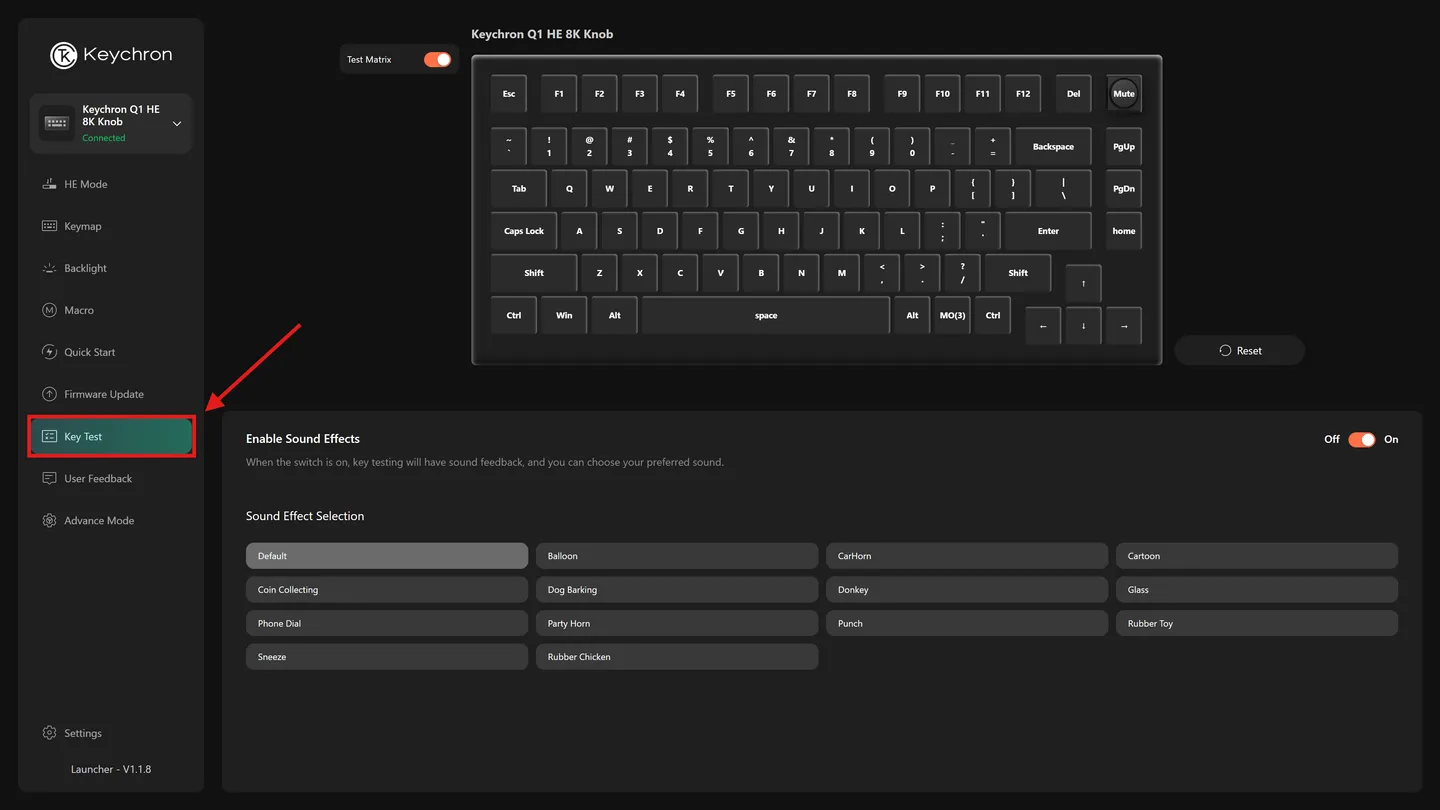Pick the Rubber Chicken sound
The width and height of the screenshot is (1440, 810).
pos(677,657)
